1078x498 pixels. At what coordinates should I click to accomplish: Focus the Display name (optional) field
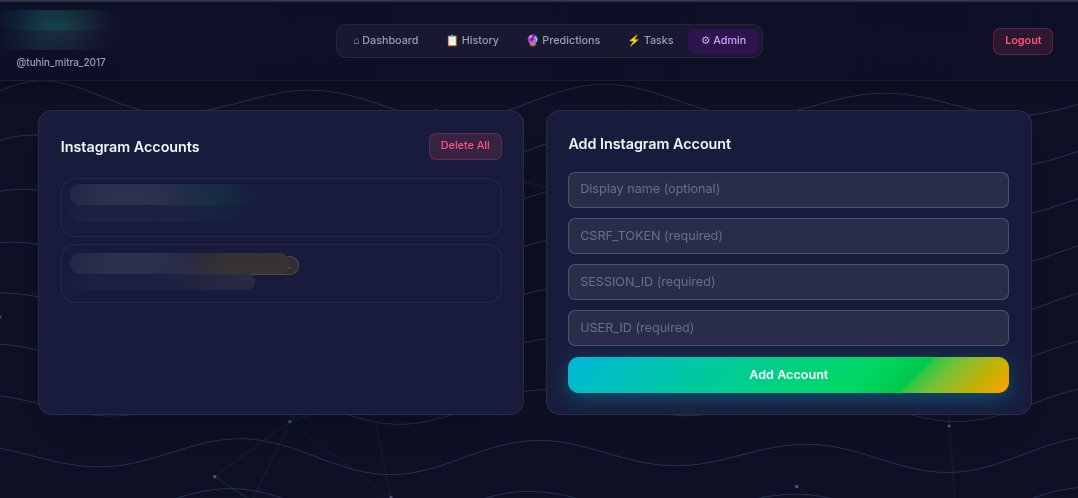[788, 189]
